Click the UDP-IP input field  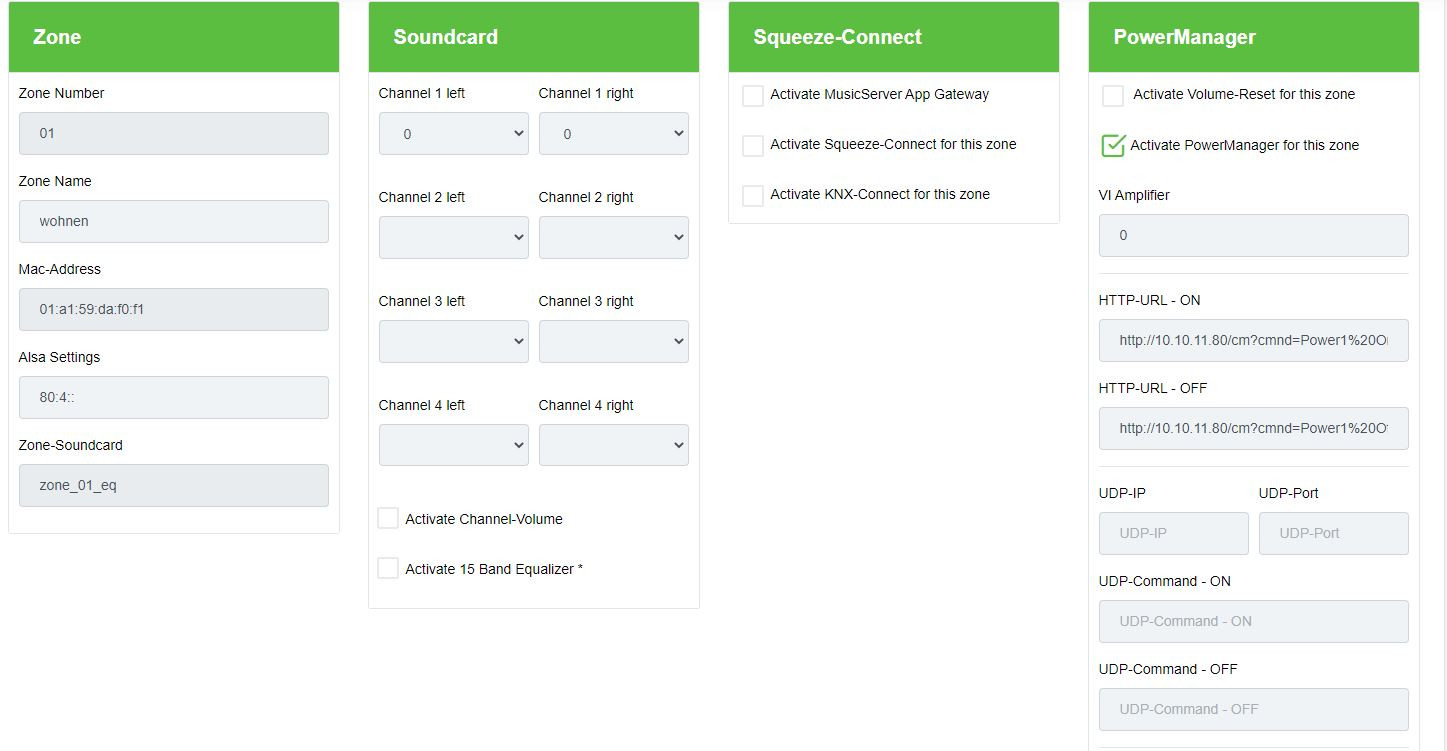click(1173, 534)
